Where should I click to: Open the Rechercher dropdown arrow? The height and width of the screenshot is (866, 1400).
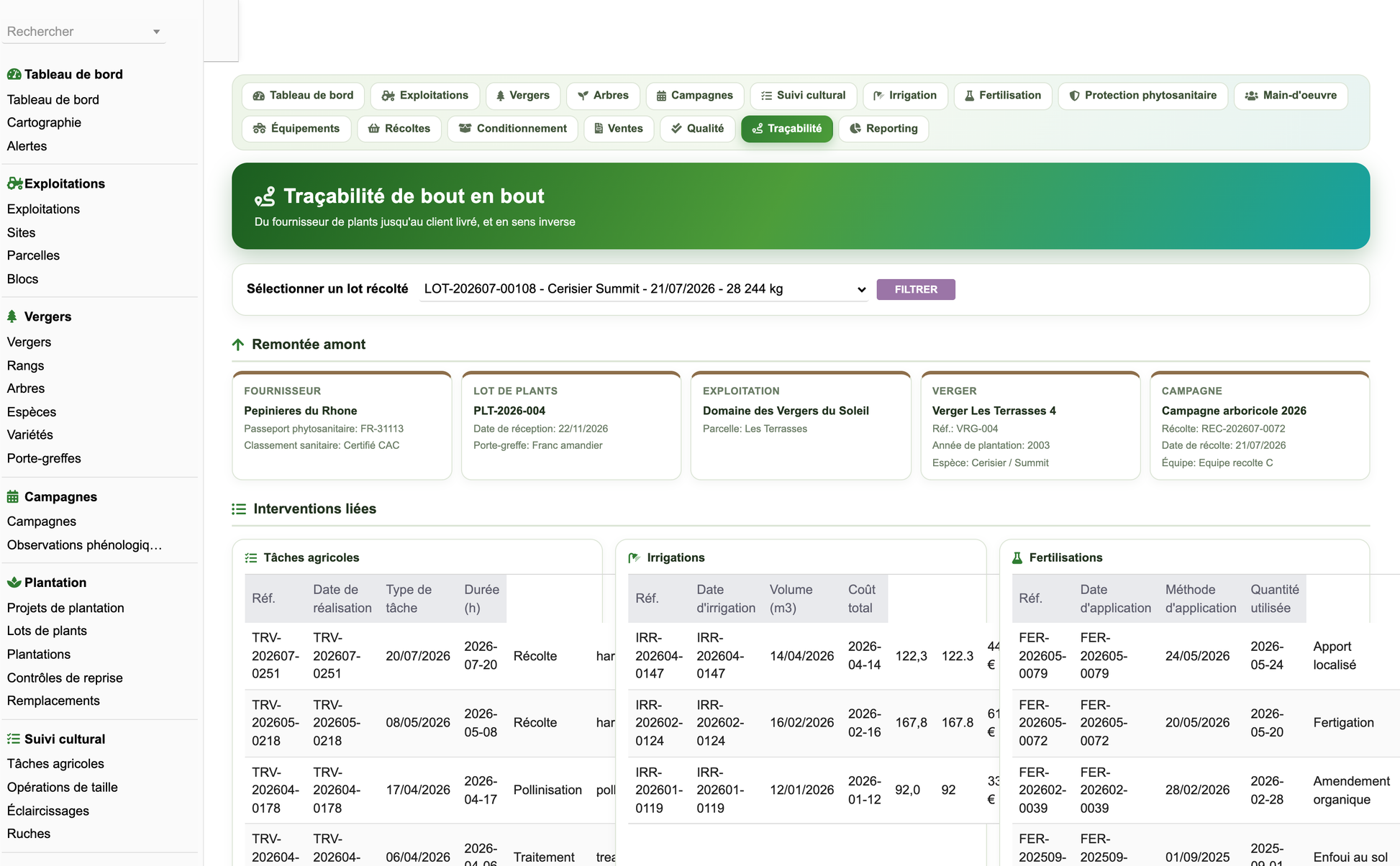[156, 32]
